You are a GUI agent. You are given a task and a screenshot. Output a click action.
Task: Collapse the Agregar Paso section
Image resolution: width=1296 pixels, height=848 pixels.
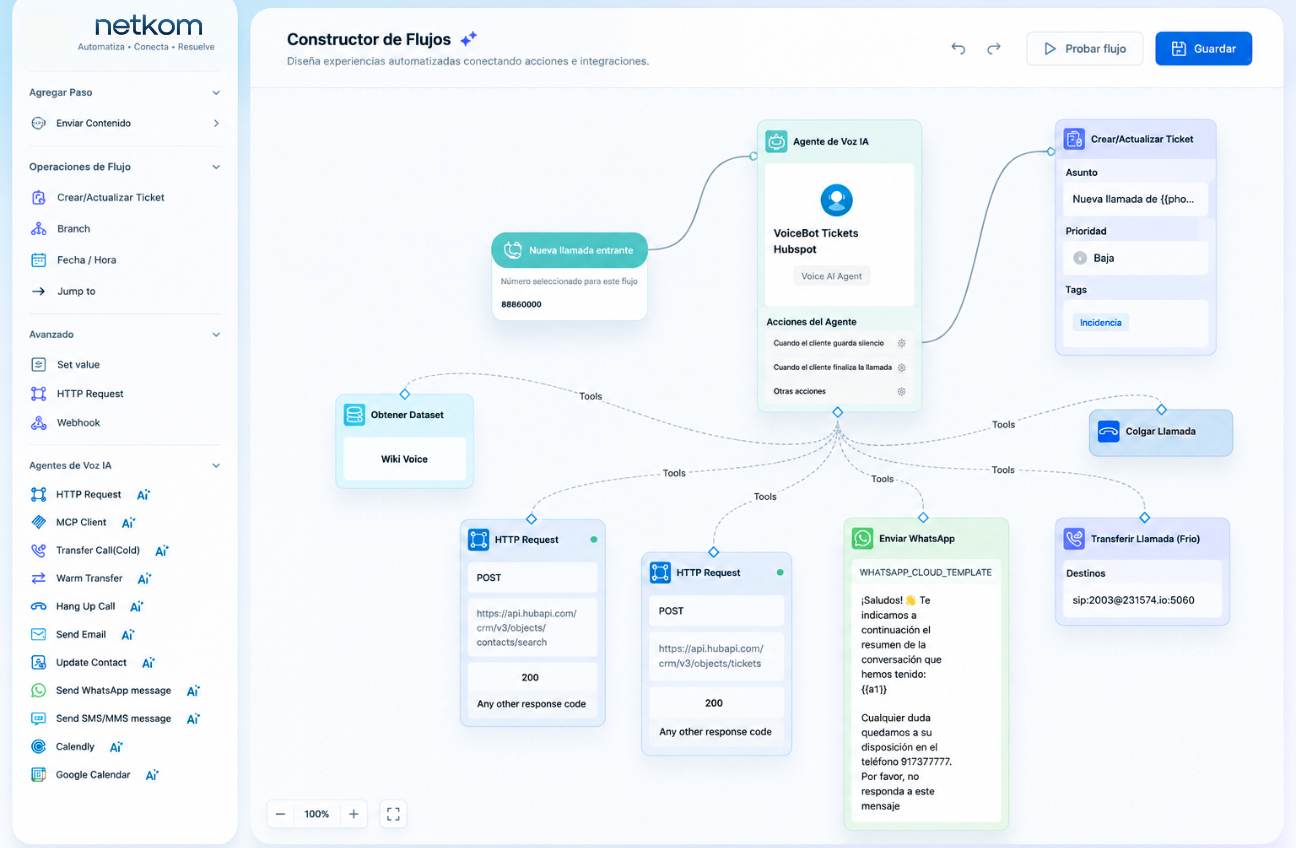click(x=216, y=93)
